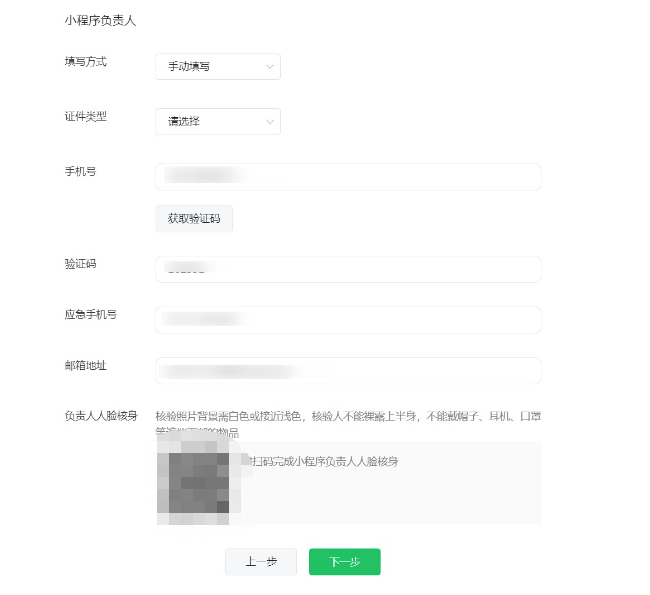
Task: Click the 获取验证码 button
Action: pyautogui.click(x=194, y=219)
